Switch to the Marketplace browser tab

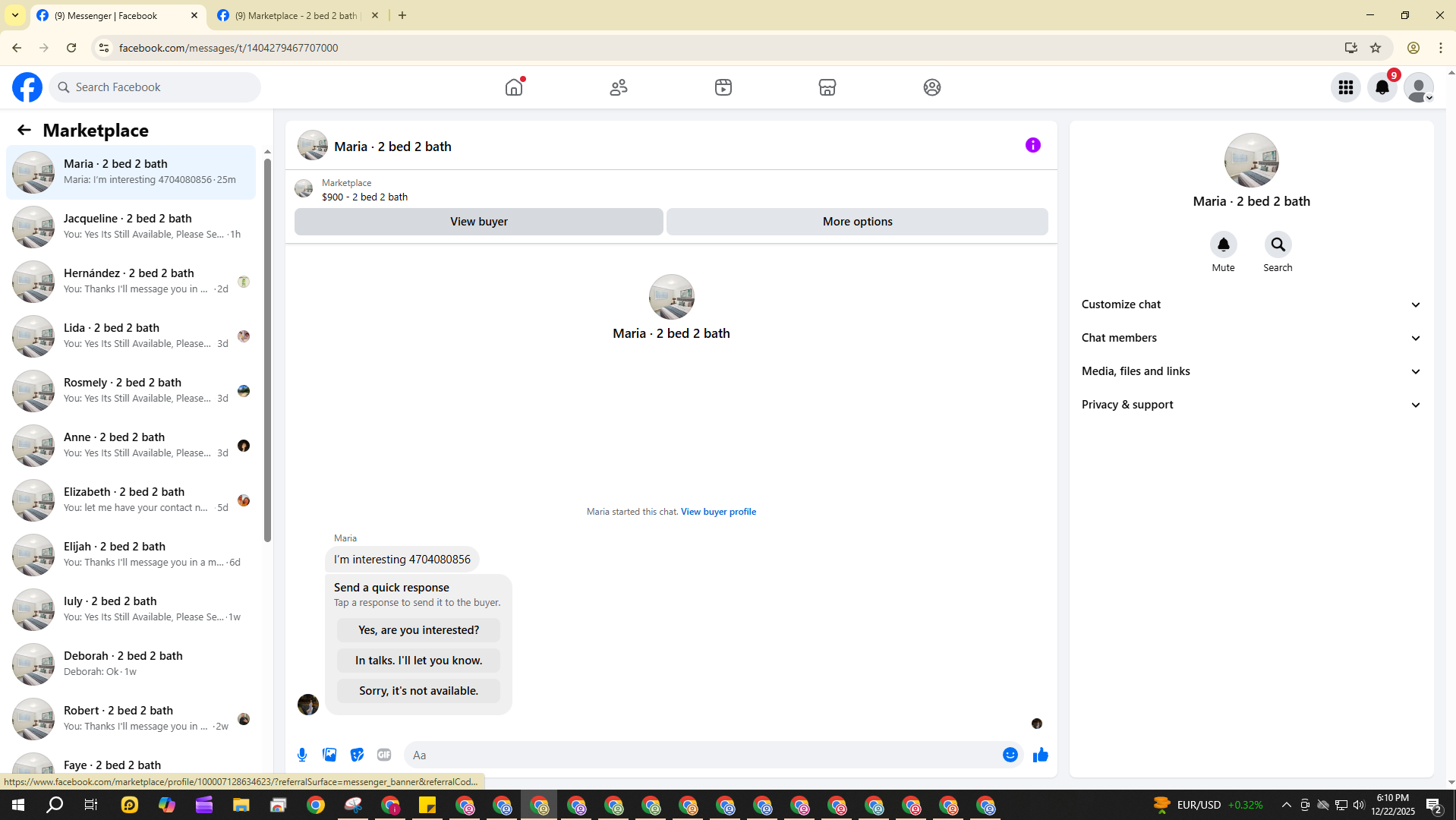click(x=298, y=15)
